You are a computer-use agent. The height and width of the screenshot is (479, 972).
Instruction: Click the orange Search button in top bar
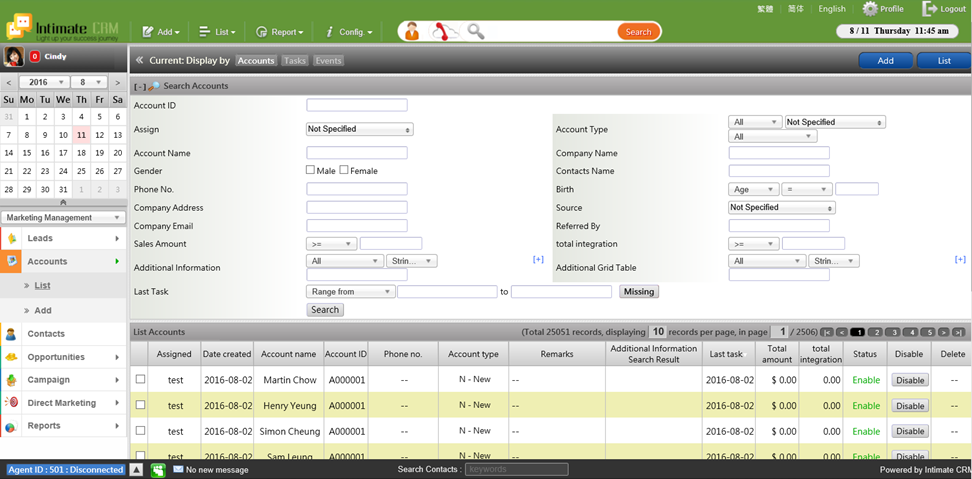coord(638,32)
